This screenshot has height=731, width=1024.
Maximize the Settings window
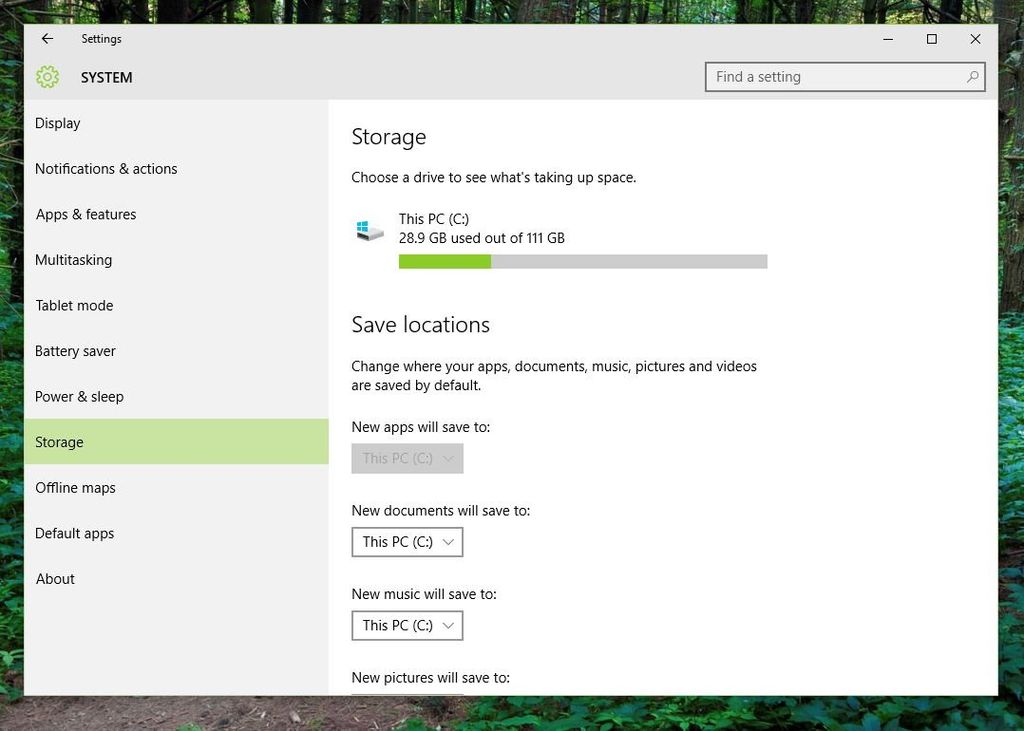[931, 39]
